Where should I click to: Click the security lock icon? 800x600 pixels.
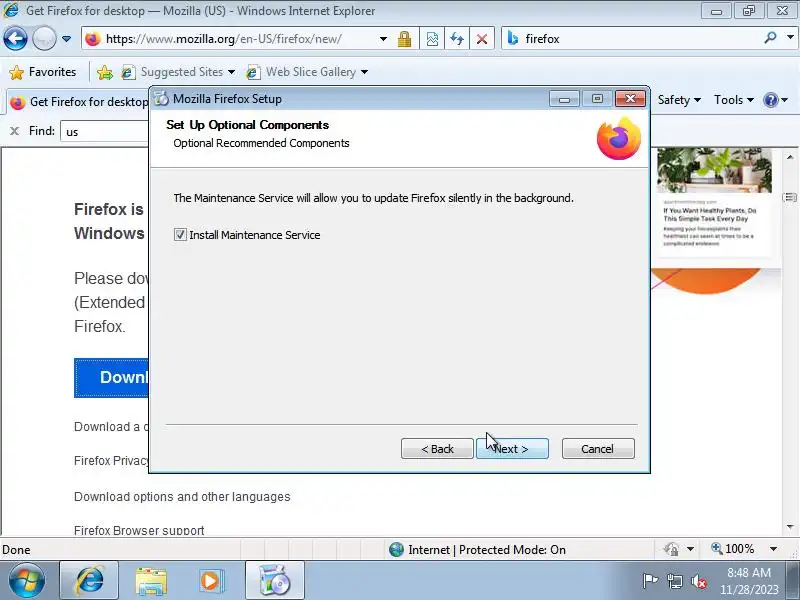(405, 39)
